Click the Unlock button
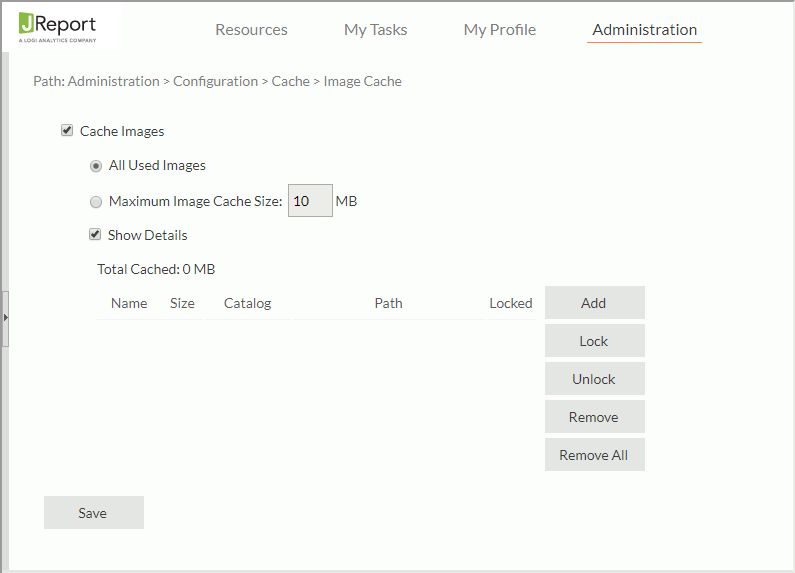Screen dimensions: 795x573 (595, 379)
